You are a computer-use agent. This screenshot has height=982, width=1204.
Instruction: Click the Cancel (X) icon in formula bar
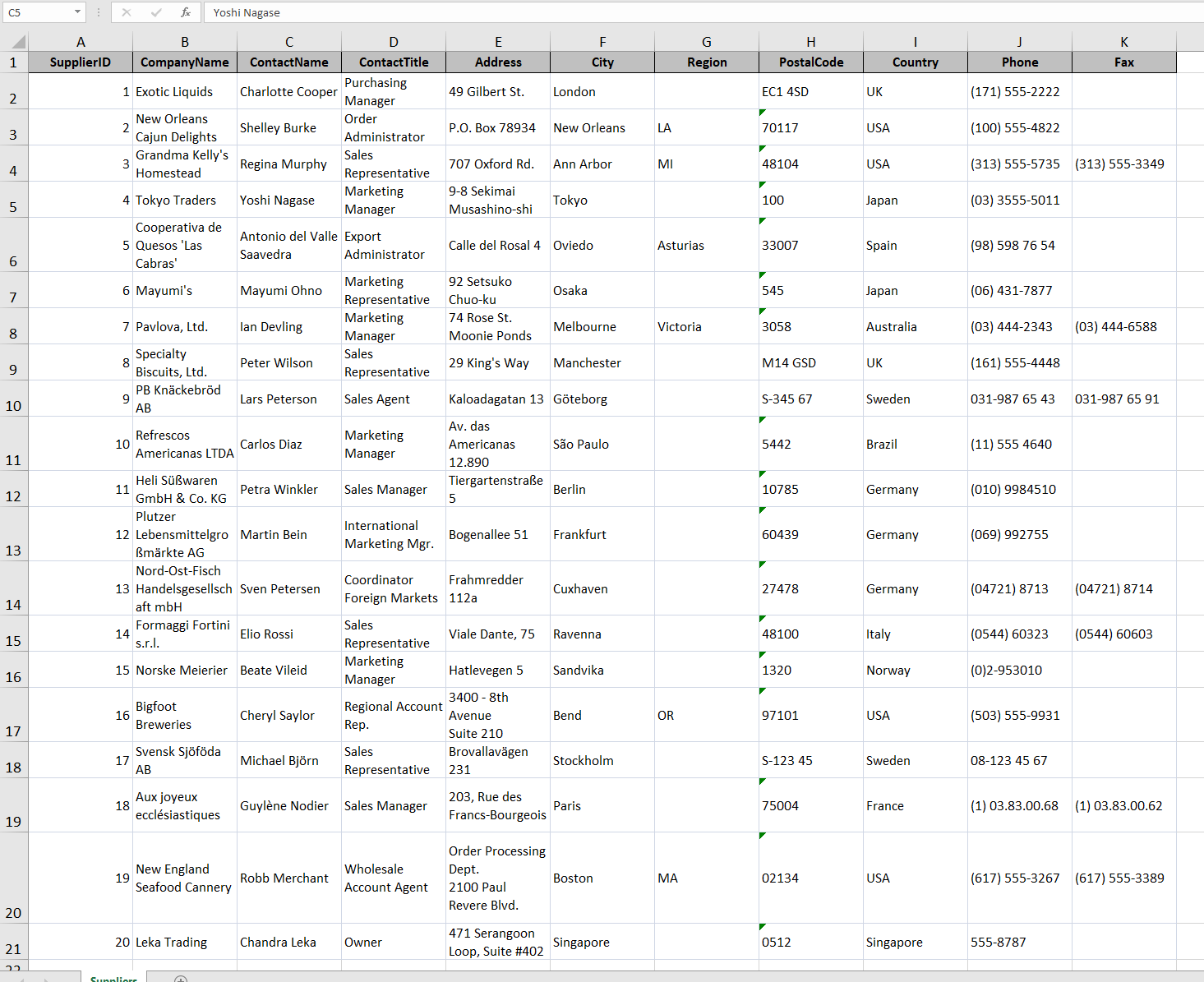[x=126, y=12]
